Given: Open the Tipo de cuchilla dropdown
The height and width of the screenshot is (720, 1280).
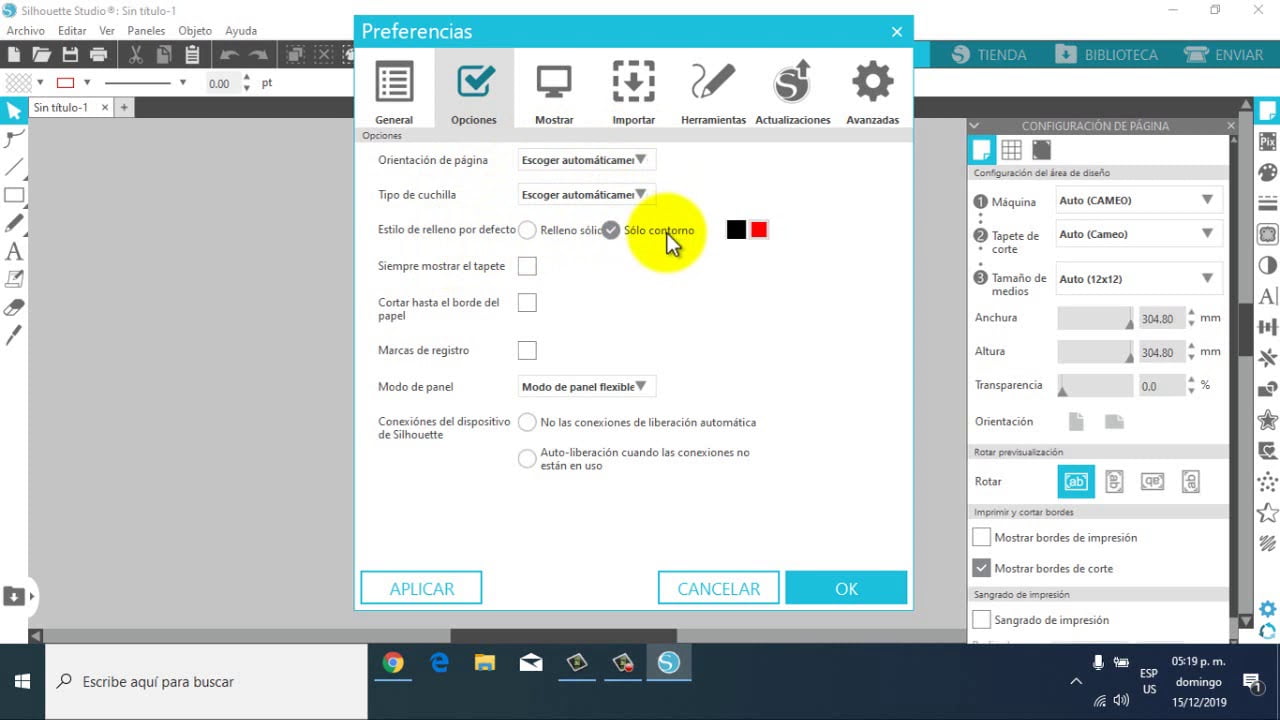Looking at the screenshot, I should (x=586, y=195).
